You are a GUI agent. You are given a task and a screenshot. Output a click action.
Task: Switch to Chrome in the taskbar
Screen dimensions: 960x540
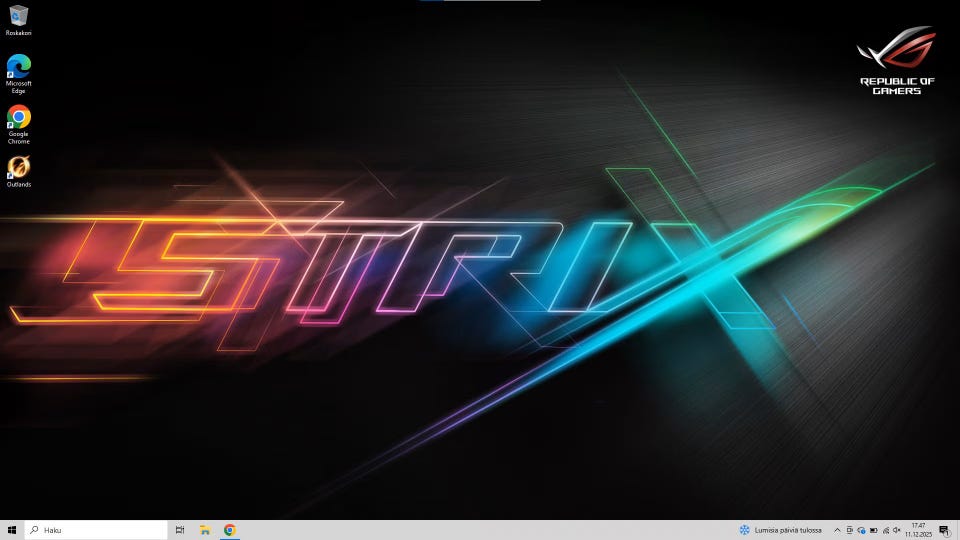(x=230, y=530)
